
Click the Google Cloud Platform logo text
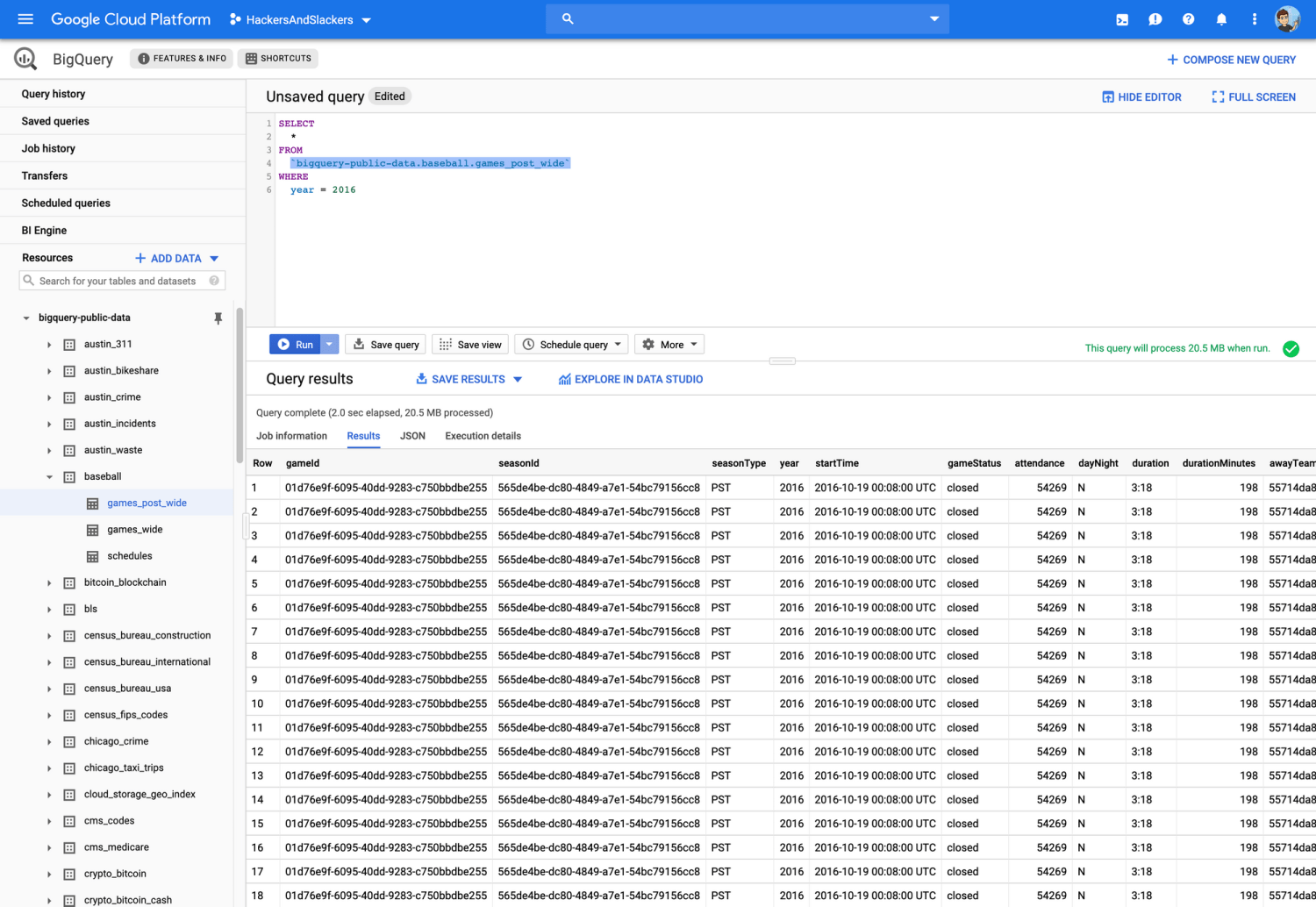(x=131, y=19)
